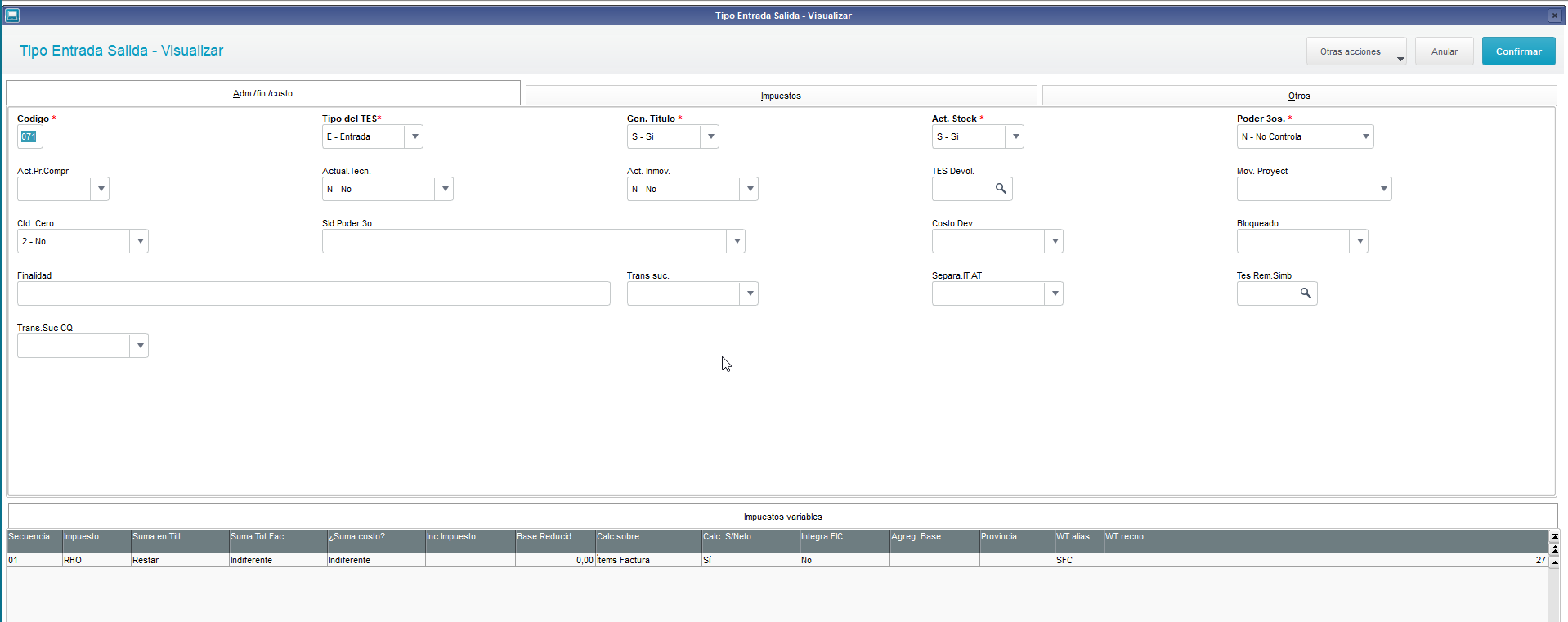
Task: Close the Tipo Entrada Salida window
Action: pos(1554,16)
